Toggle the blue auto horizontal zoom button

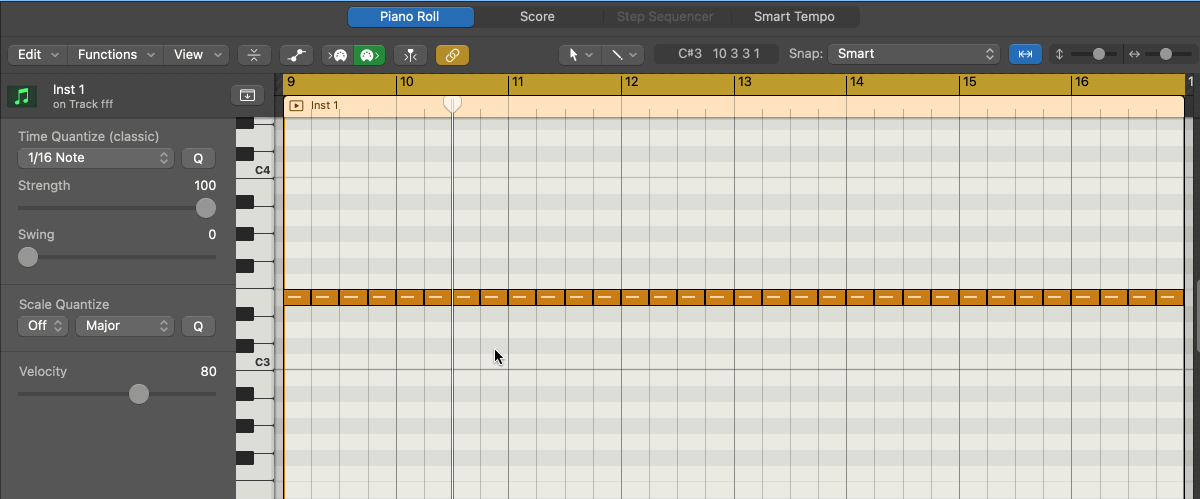click(1025, 54)
